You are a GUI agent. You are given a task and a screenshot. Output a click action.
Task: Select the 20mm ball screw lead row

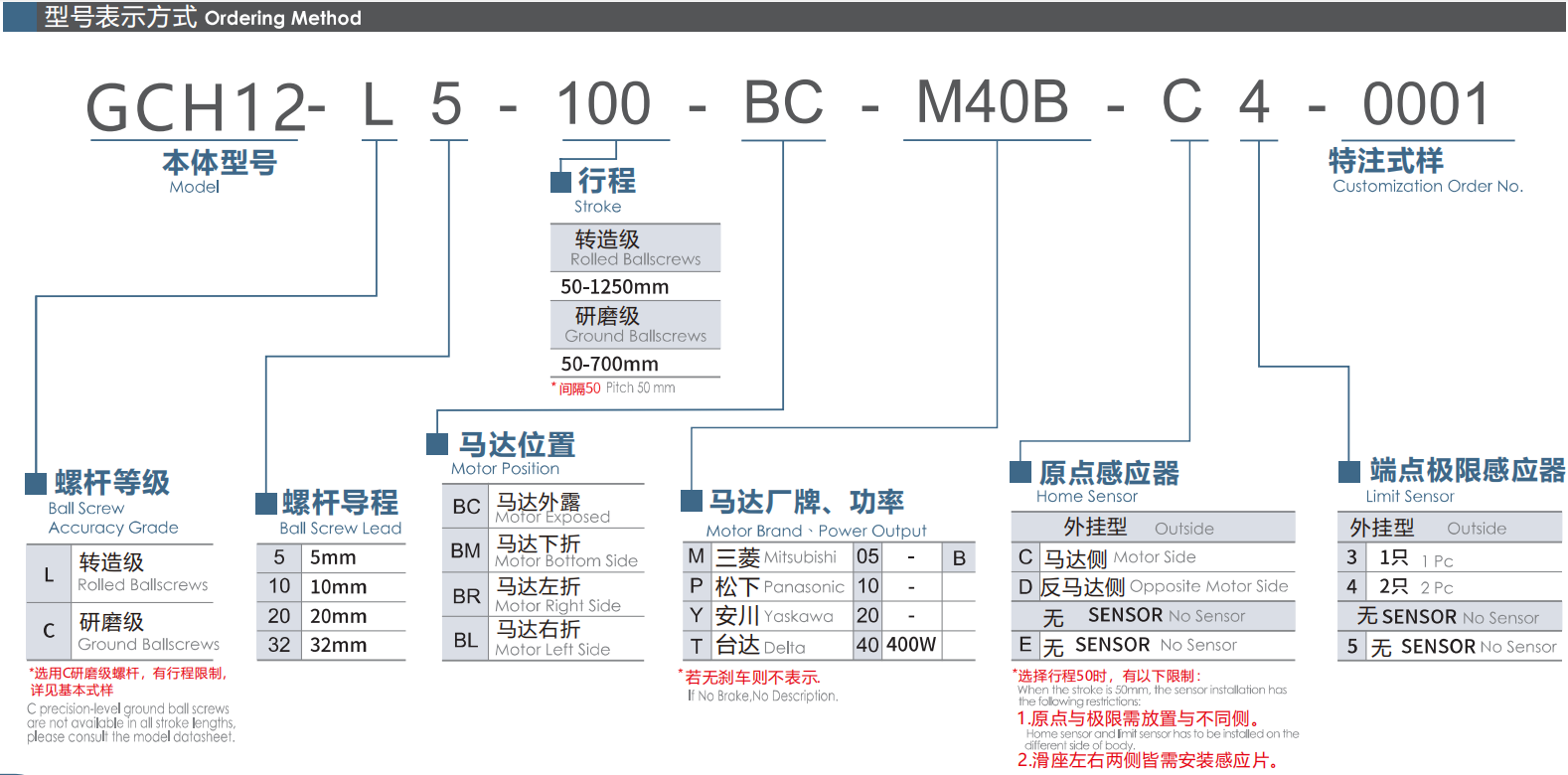tap(331, 616)
